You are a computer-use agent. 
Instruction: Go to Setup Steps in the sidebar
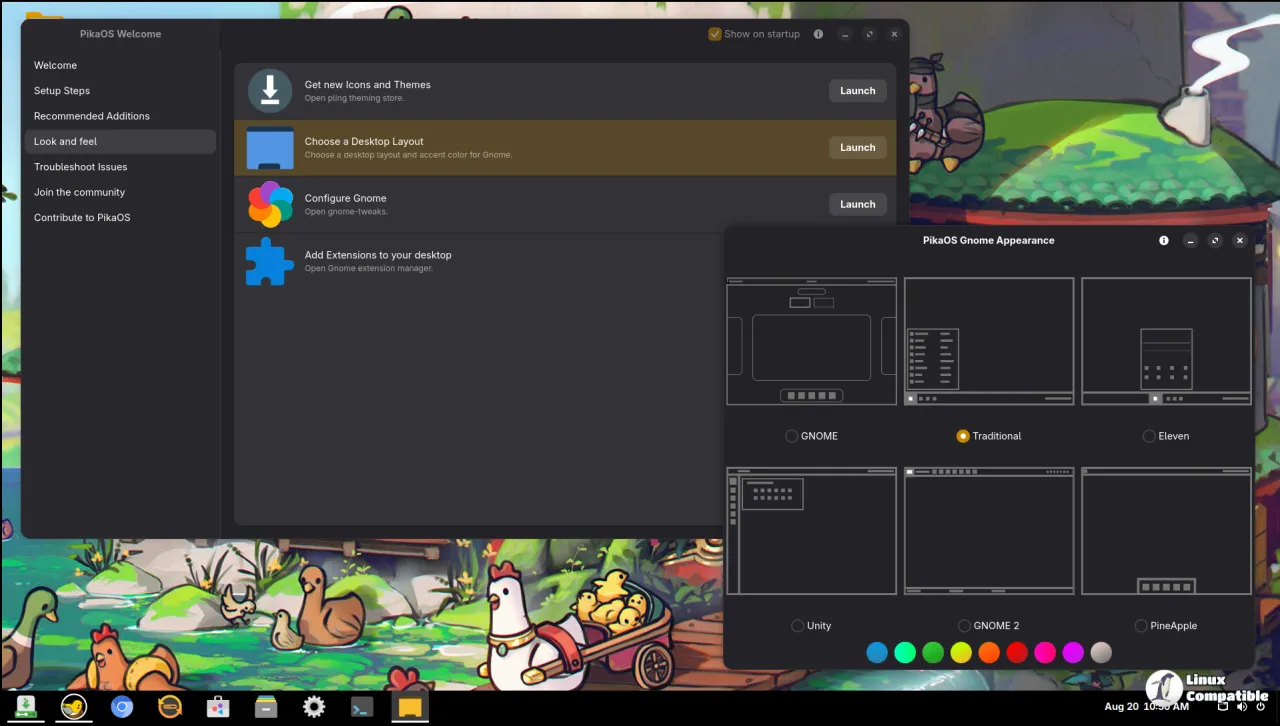coord(120,91)
